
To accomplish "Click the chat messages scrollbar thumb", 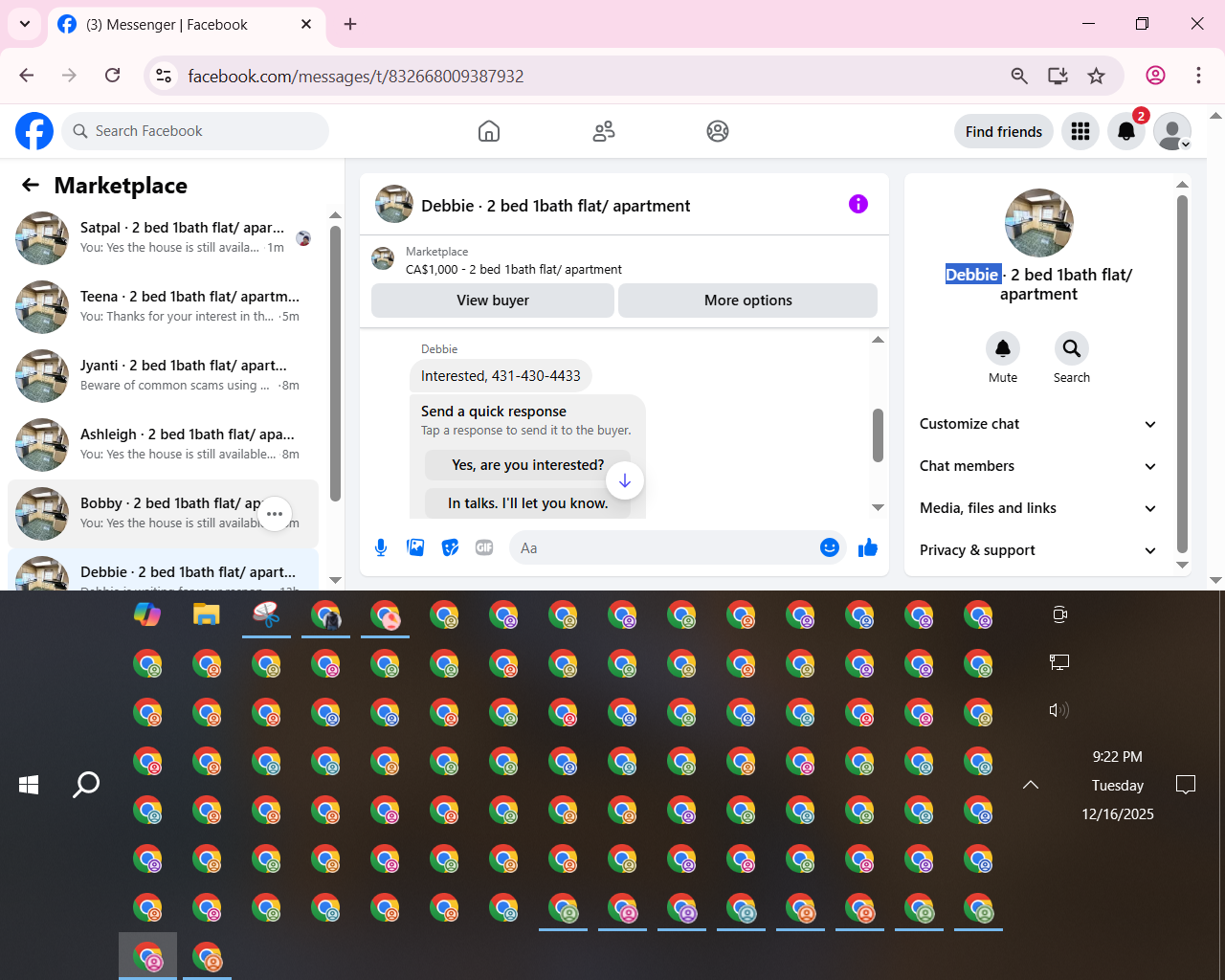I will [x=878, y=435].
